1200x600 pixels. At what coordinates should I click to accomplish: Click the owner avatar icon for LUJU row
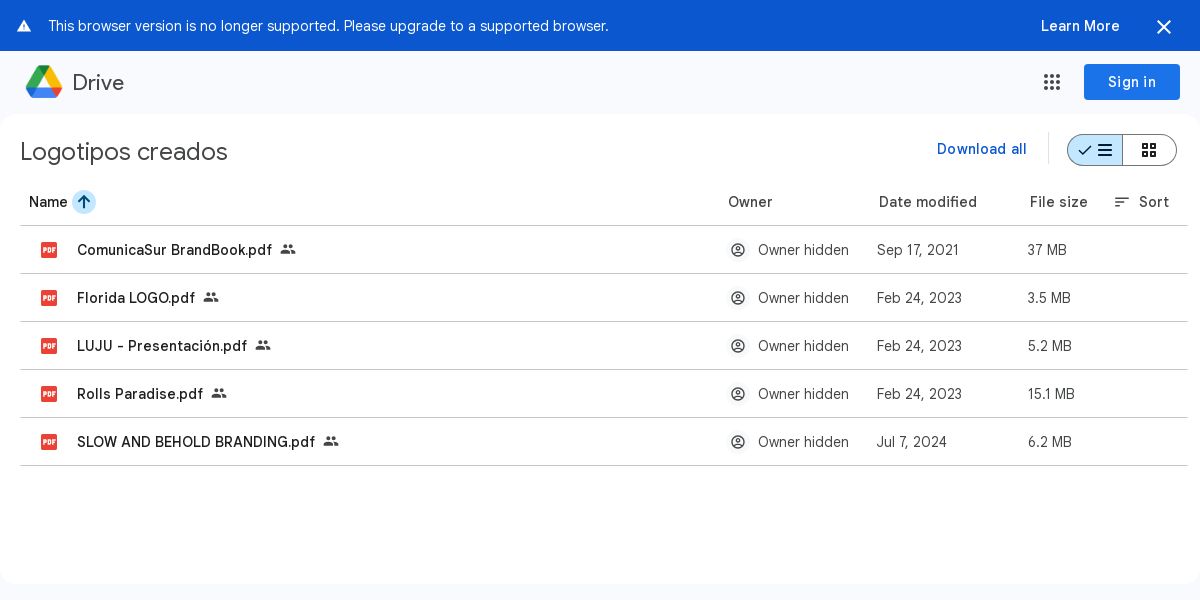pyautogui.click(x=738, y=346)
